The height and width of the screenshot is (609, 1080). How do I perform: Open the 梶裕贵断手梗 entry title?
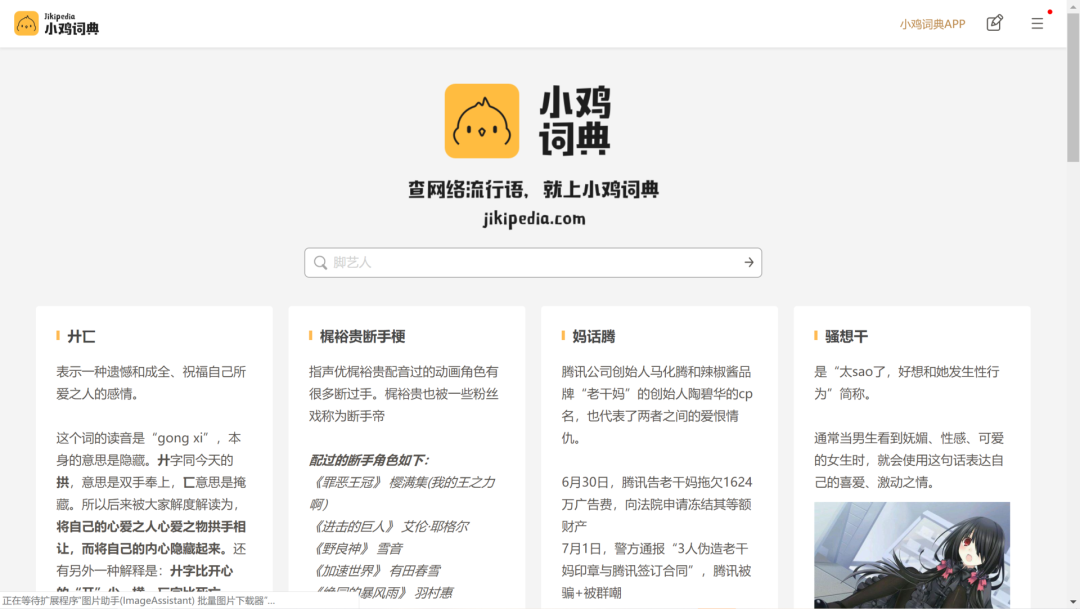click(x=362, y=336)
